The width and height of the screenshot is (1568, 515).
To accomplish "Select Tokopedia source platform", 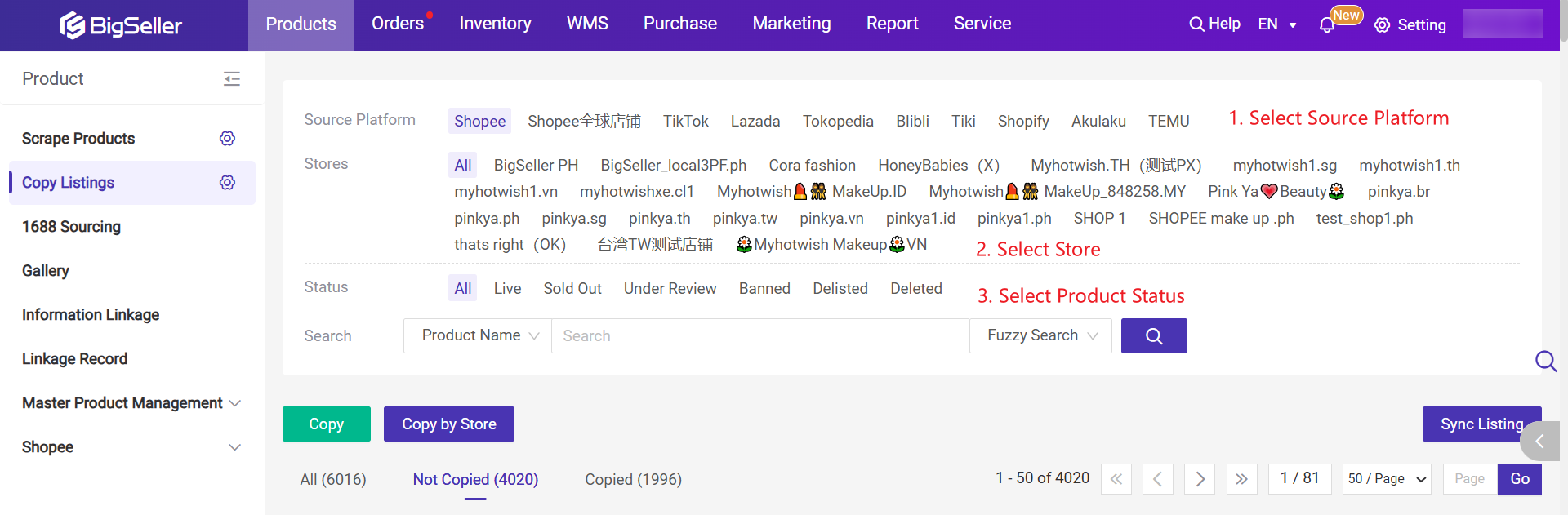I will point(838,121).
